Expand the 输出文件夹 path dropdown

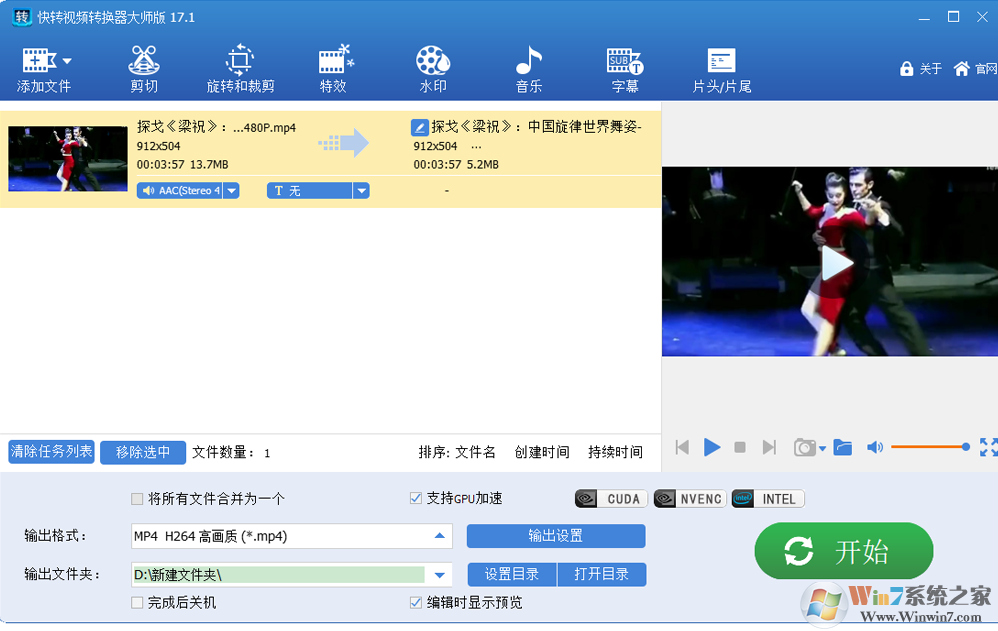tap(439, 575)
